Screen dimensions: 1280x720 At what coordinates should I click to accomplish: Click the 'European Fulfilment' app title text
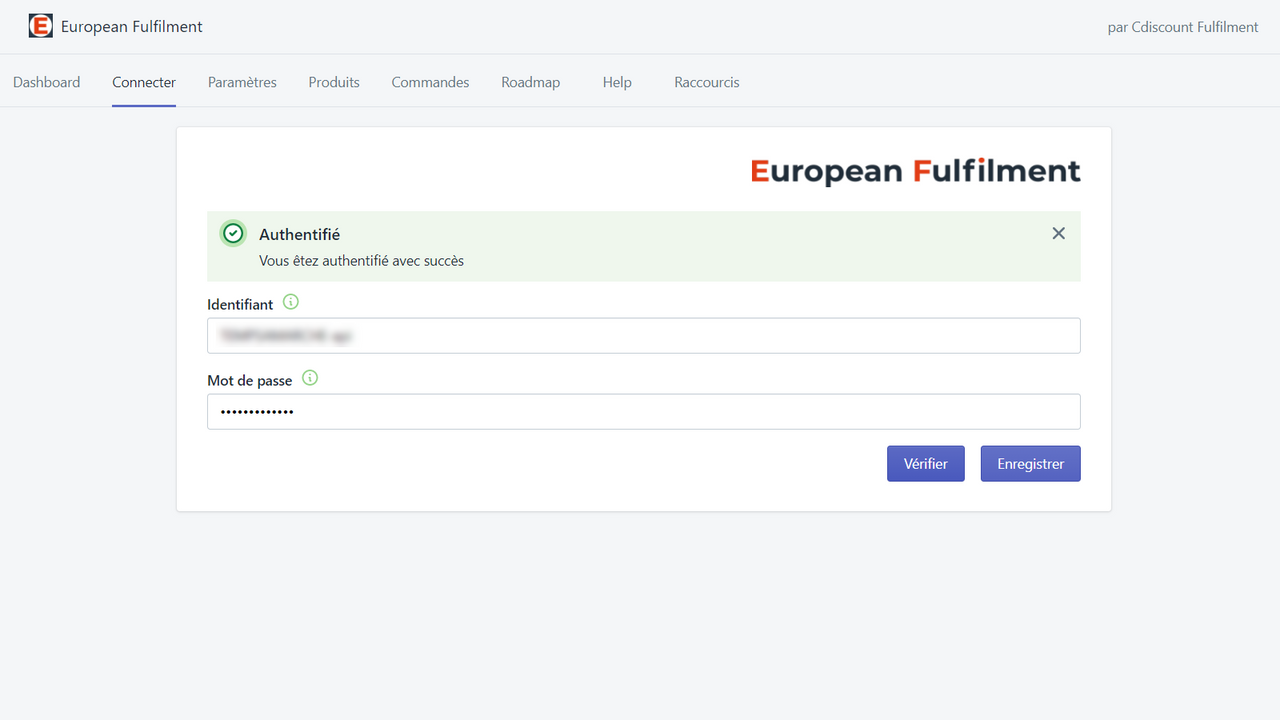(132, 27)
